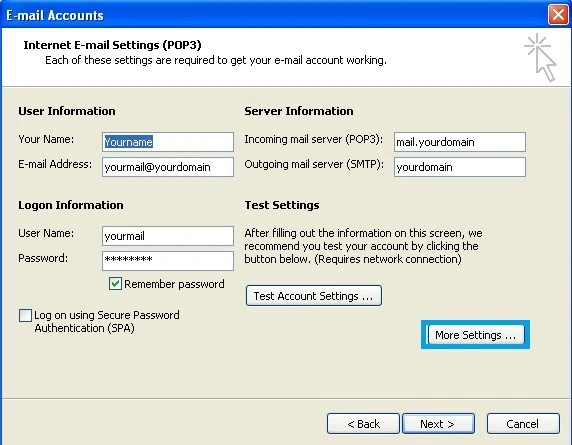Click the wizard cursor icon in the header

pyautogui.click(x=541, y=57)
